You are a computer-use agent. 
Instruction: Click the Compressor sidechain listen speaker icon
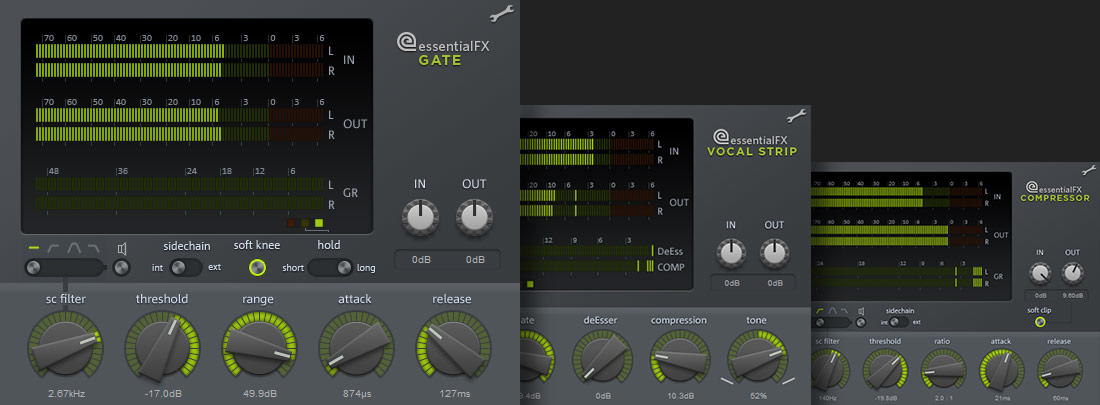[x=861, y=310]
